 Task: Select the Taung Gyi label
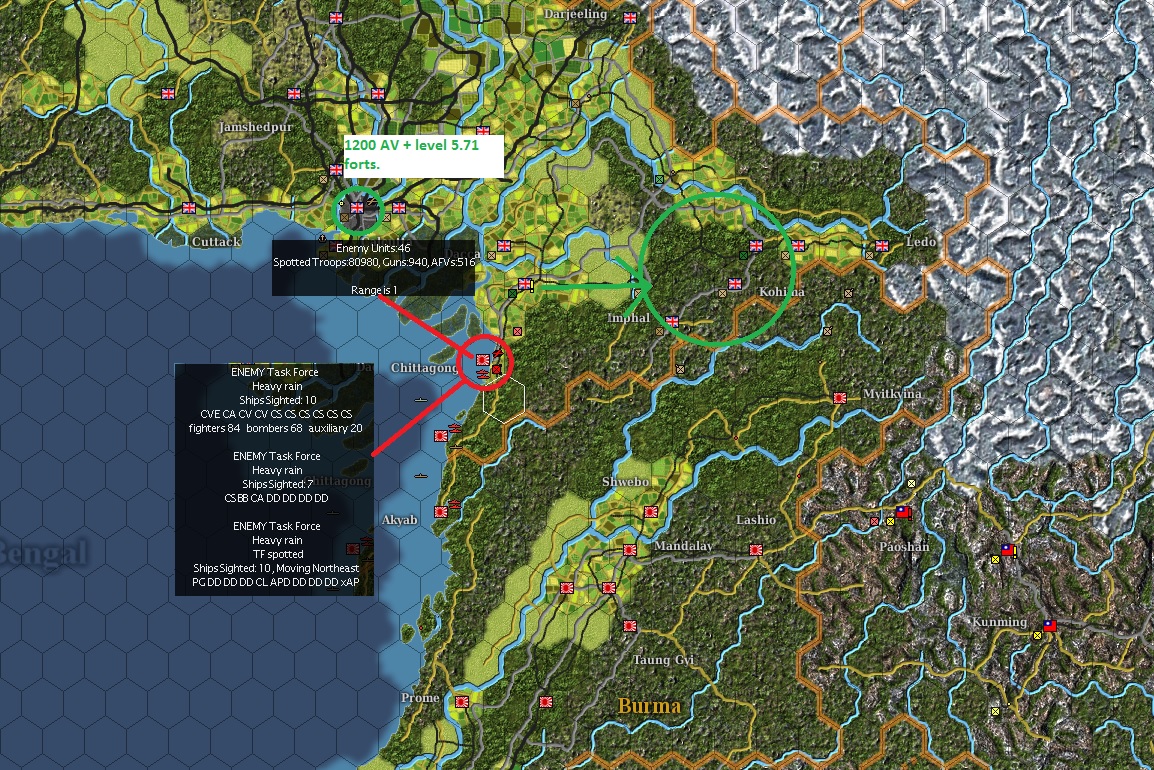coord(663,660)
